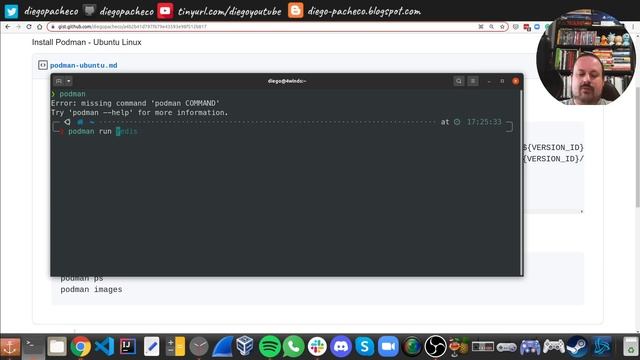
Task: Open the Clocks app
Action: pos(199,346)
